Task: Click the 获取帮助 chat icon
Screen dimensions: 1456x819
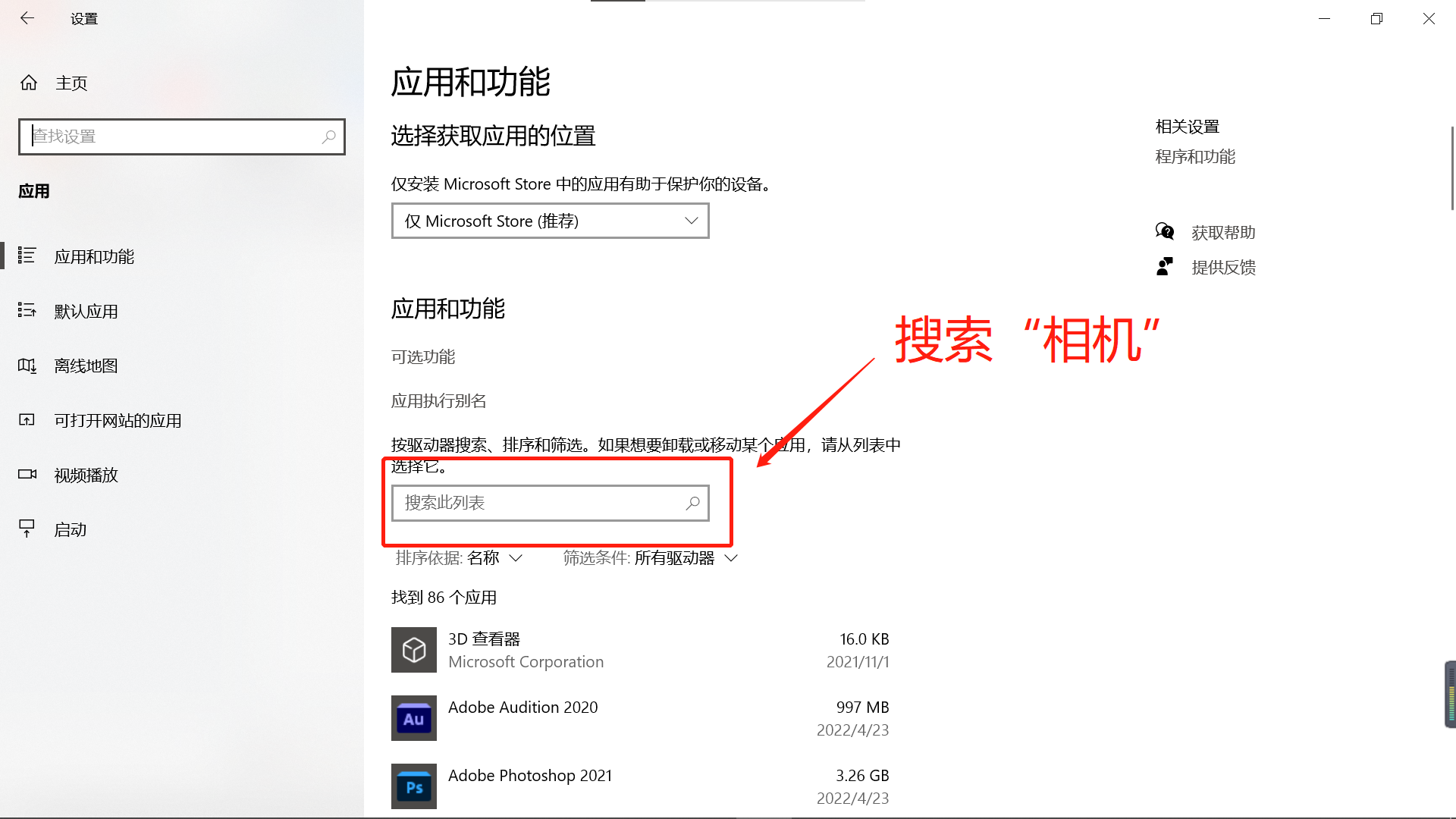Action: click(x=1164, y=232)
